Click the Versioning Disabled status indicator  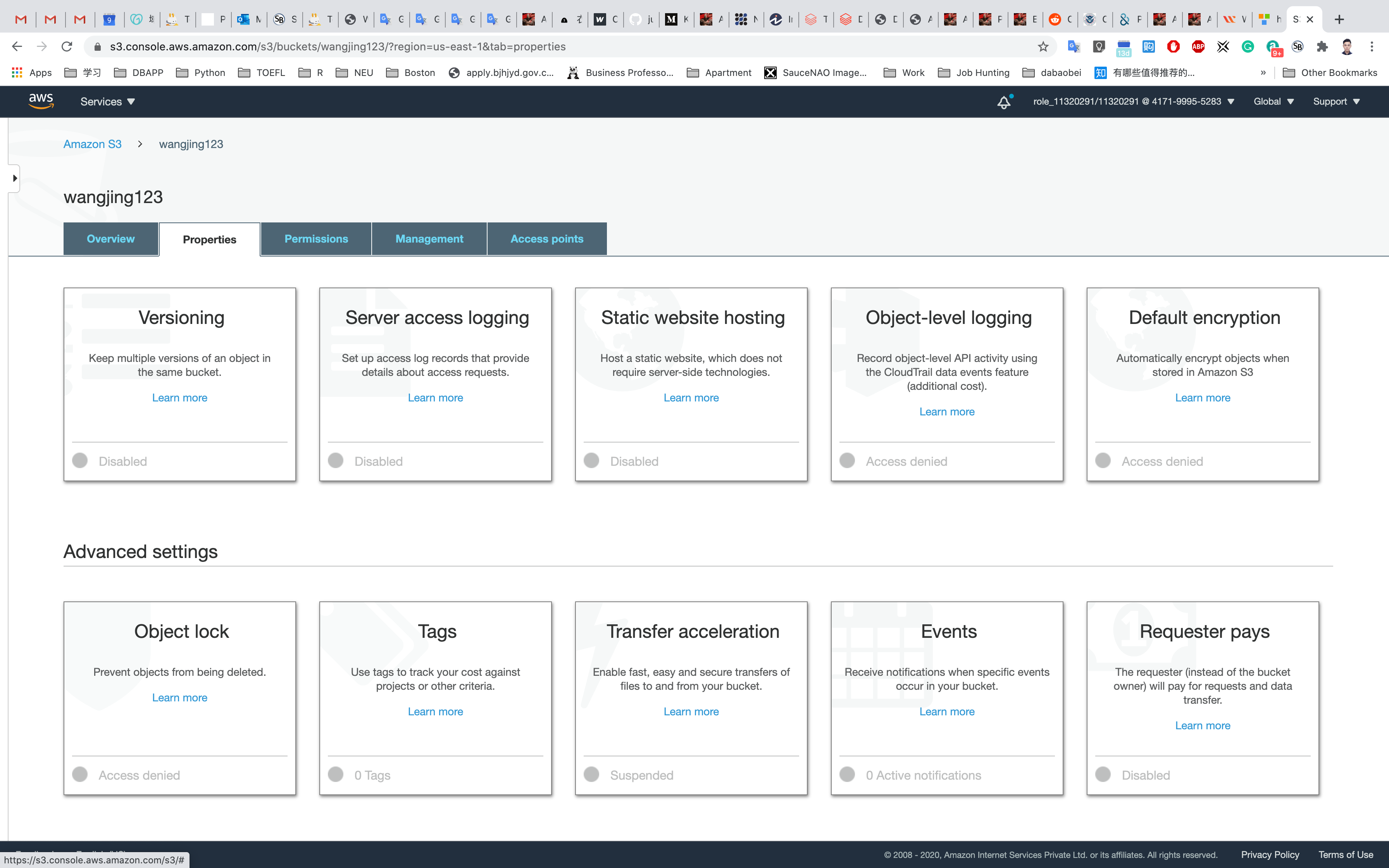(80, 460)
